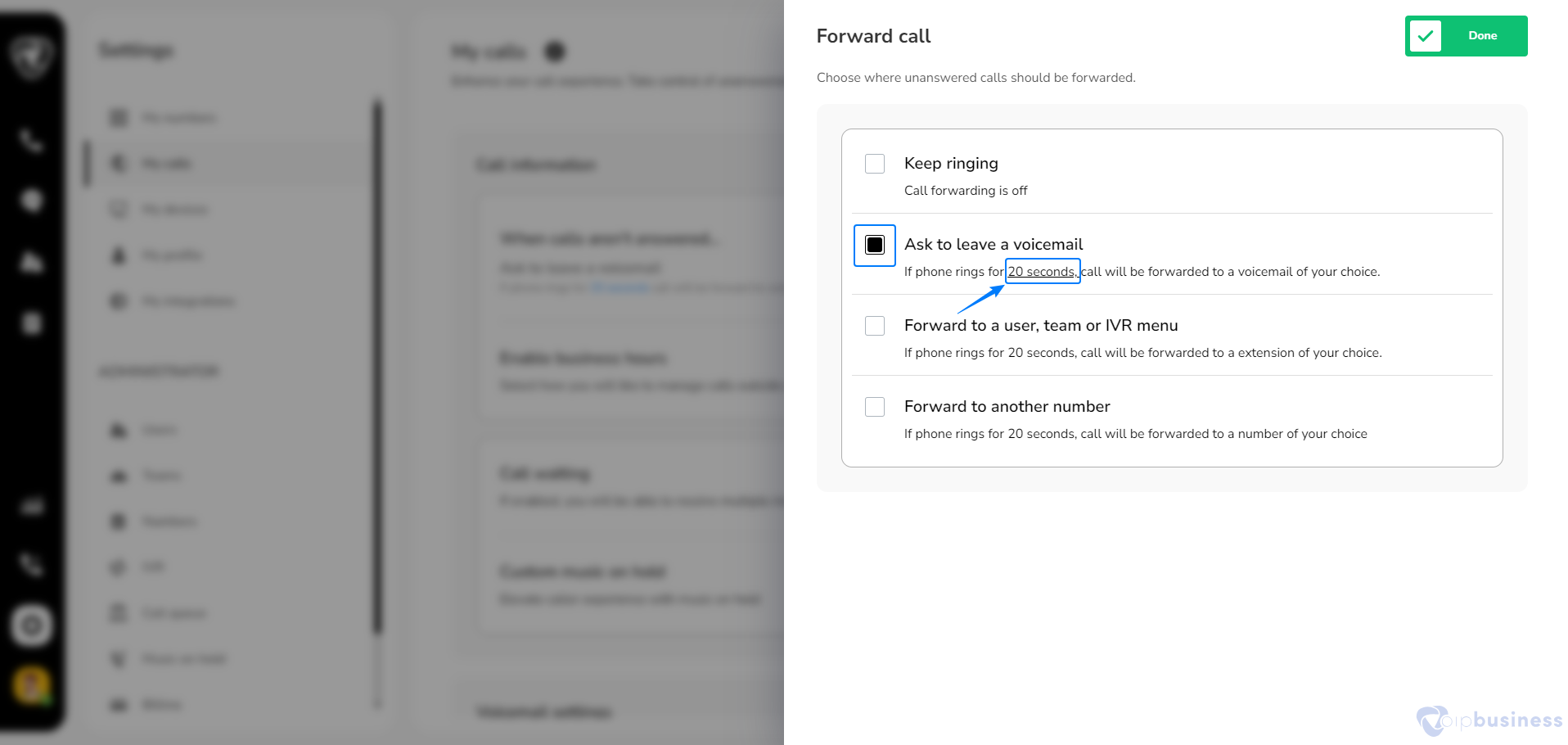The image size is (1568, 745).
Task: Open the bar chart analytics sidebar icon
Action: pos(31,506)
